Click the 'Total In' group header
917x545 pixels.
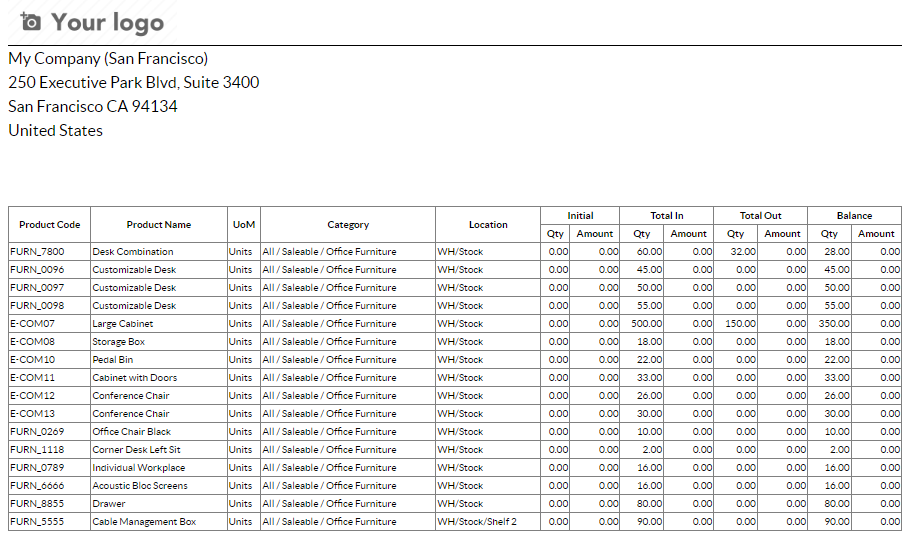667,216
